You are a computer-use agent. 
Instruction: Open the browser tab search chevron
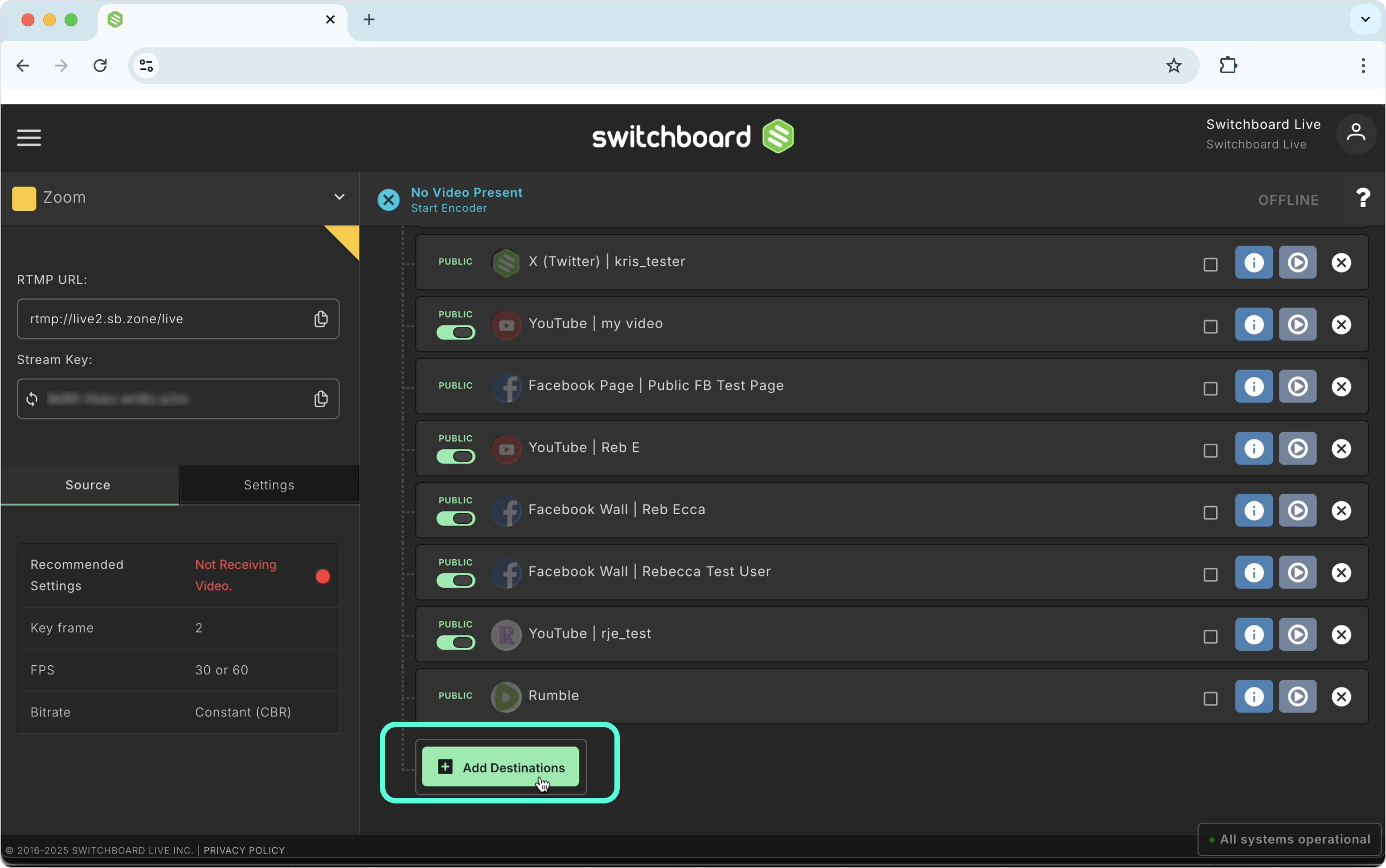(1365, 19)
